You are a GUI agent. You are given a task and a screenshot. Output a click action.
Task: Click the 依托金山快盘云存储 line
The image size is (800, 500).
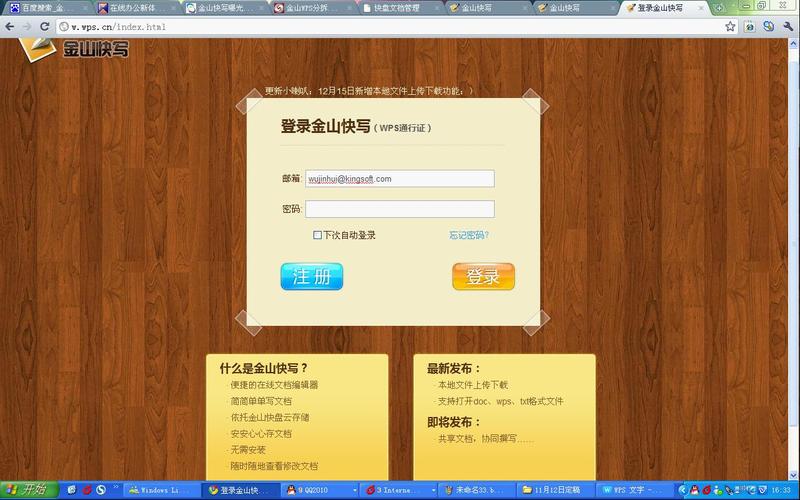click(270, 417)
